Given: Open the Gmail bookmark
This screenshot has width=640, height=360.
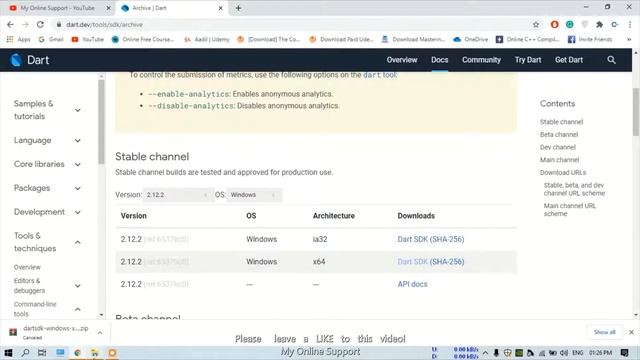Looking at the screenshot, I should click(x=51, y=39).
